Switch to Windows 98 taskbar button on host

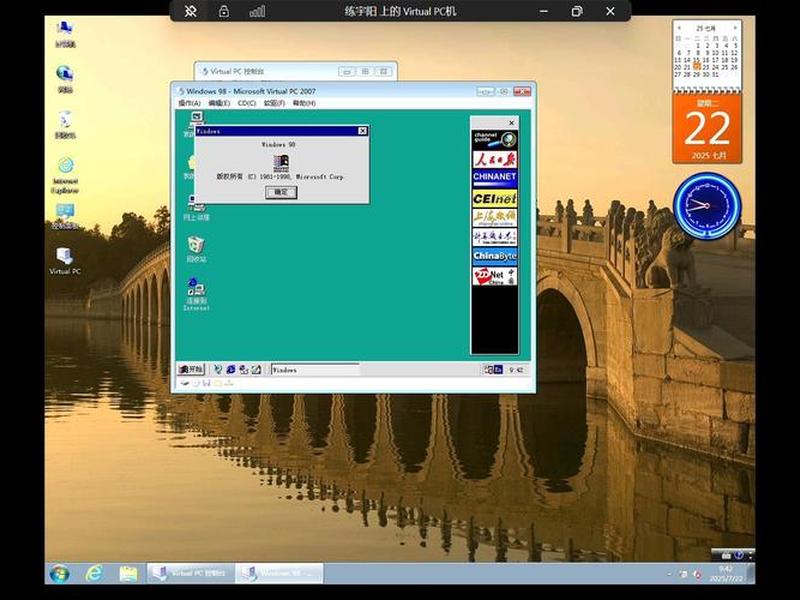coord(279,573)
